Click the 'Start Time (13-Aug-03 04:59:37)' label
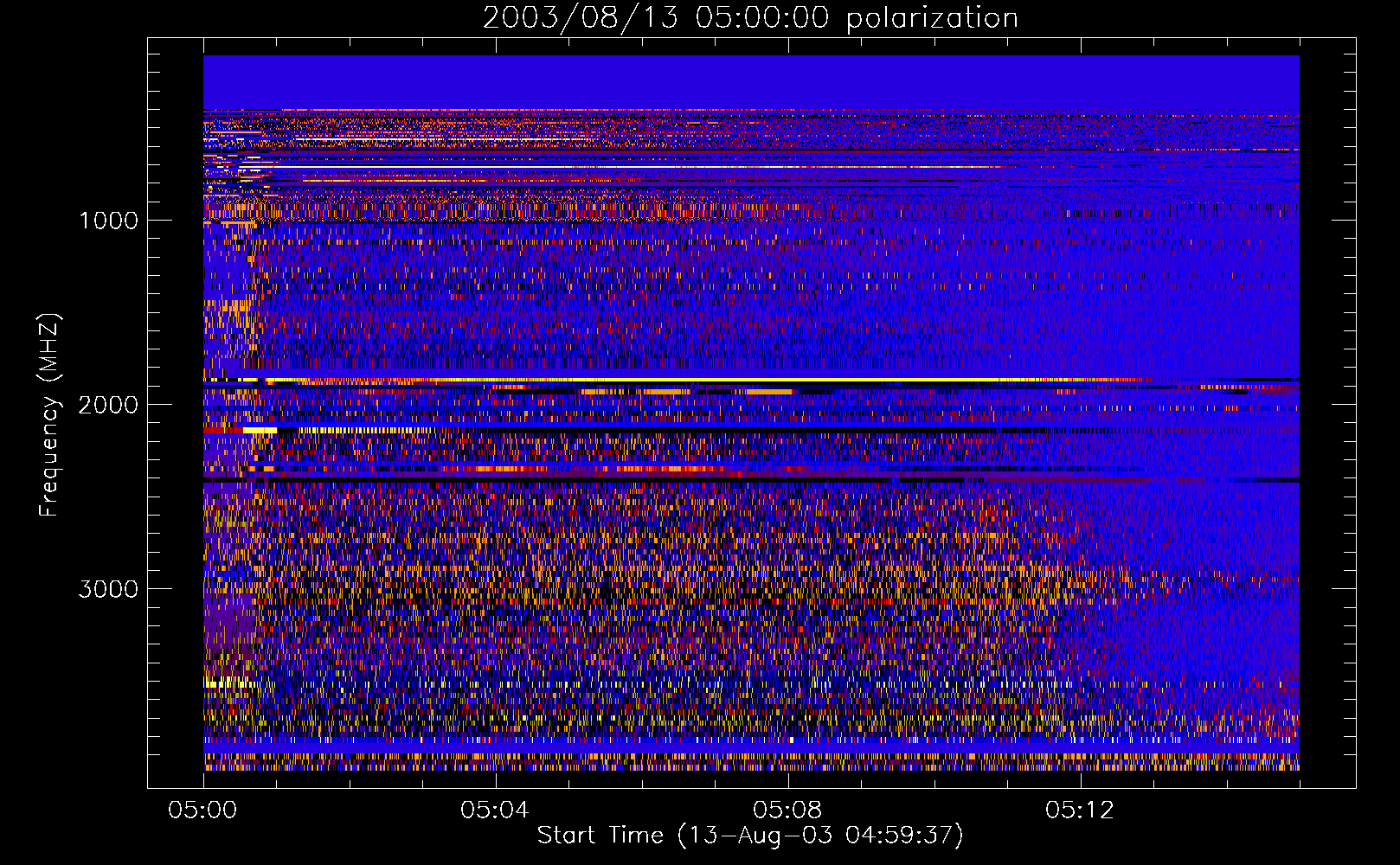The width and height of the screenshot is (1400, 865). 750,836
